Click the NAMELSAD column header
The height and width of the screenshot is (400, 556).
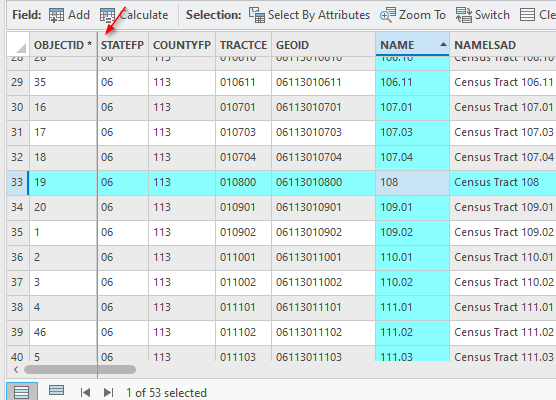(x=503, y=45)
